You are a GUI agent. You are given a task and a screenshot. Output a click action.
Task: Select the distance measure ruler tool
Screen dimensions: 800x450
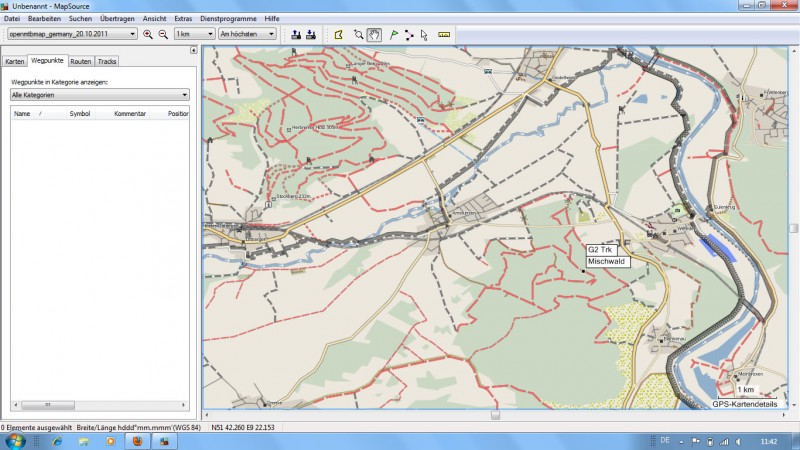[x=445, y=34]
